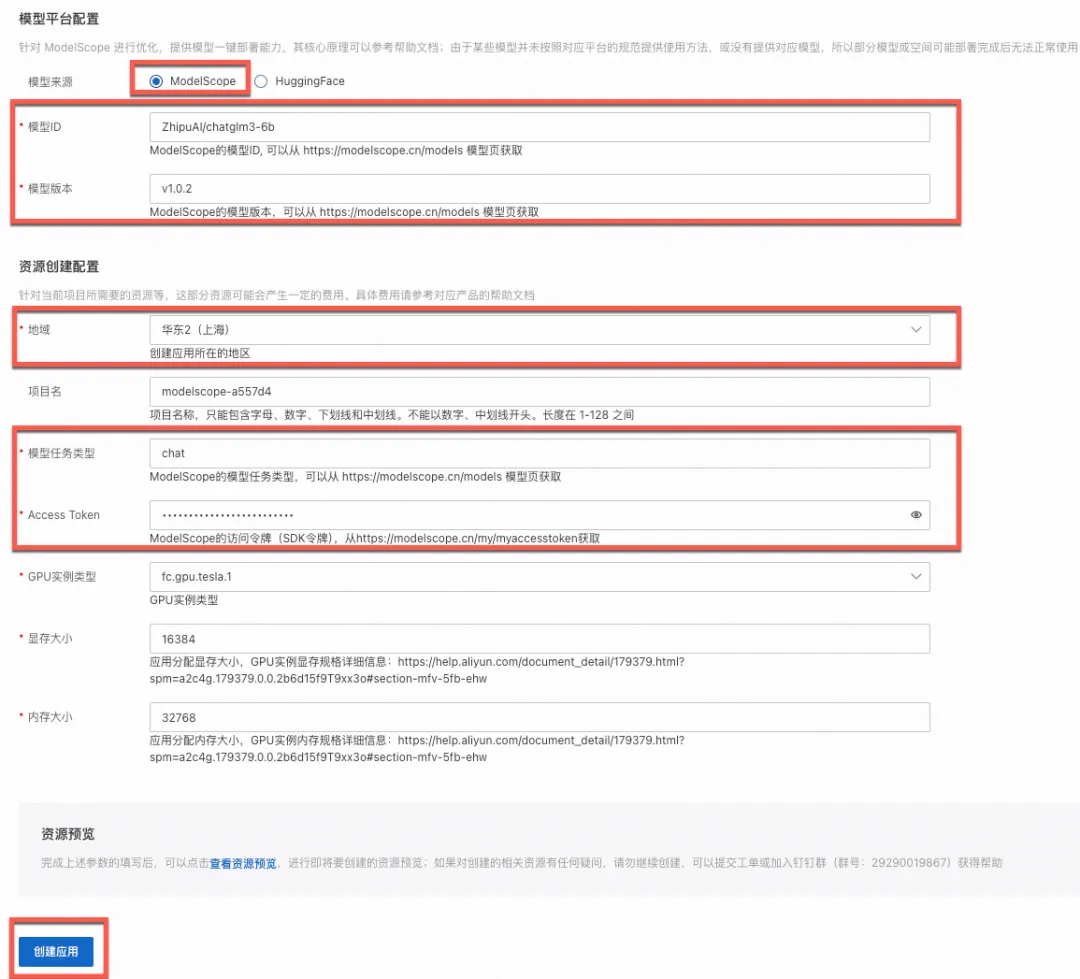
Task: Click the 模型来源 label
Action: pyautogui.click(x=50, y=82)
